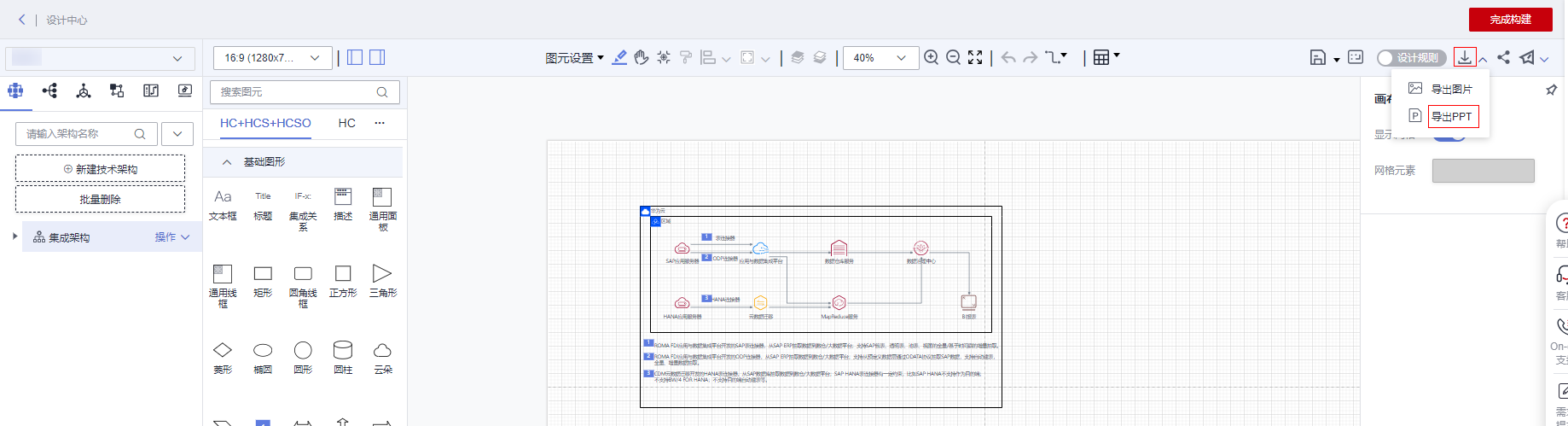Pin the right properties panel
Screen dimensions: 1568x426
click(1552, 90)
